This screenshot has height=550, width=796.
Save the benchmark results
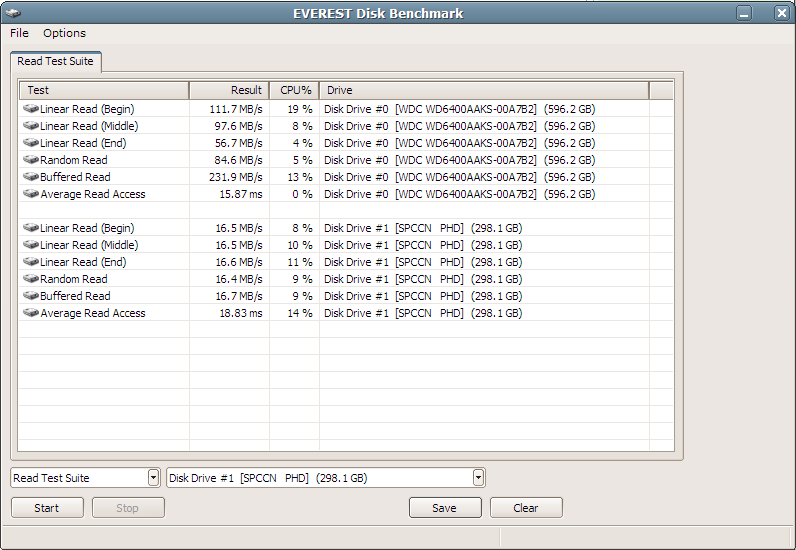pos(445,508)
